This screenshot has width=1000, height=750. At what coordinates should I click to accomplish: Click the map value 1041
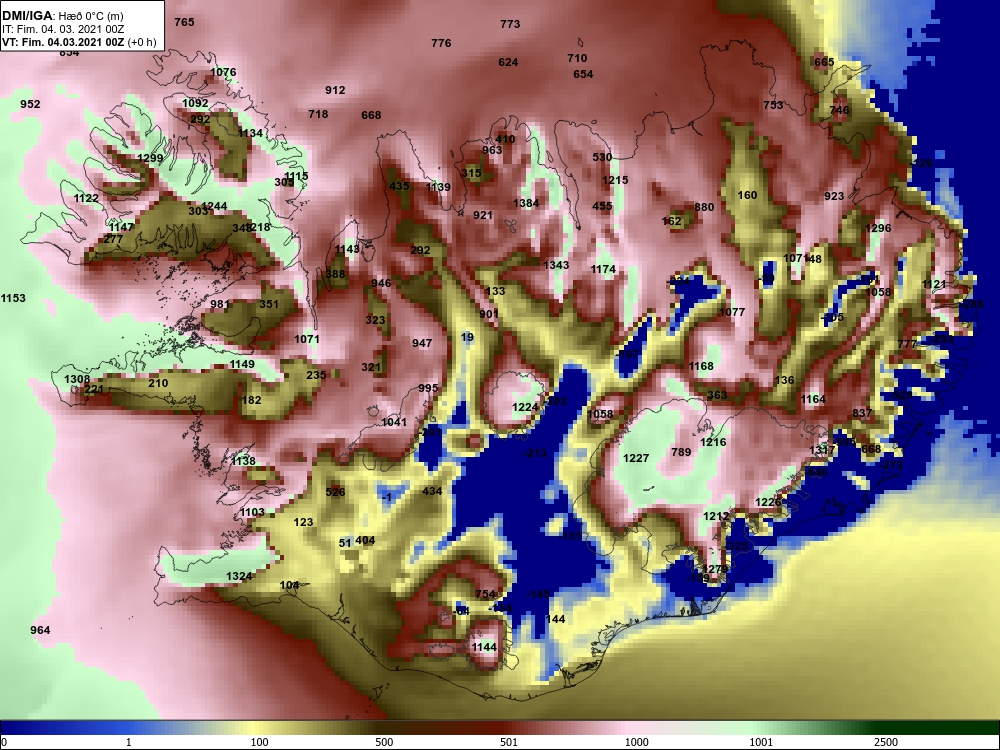(x=394, y=422)
